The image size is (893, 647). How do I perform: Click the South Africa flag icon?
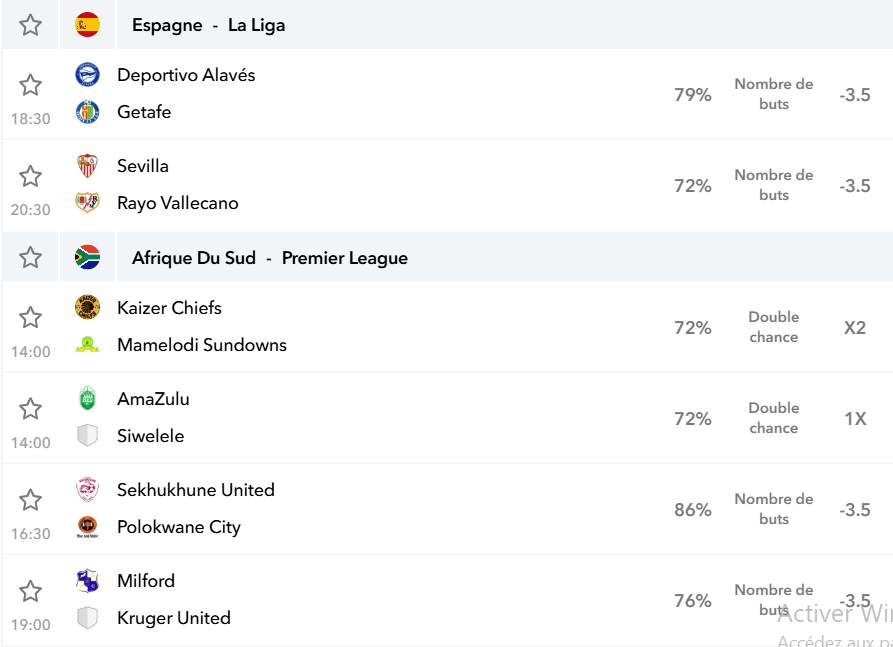87,257
